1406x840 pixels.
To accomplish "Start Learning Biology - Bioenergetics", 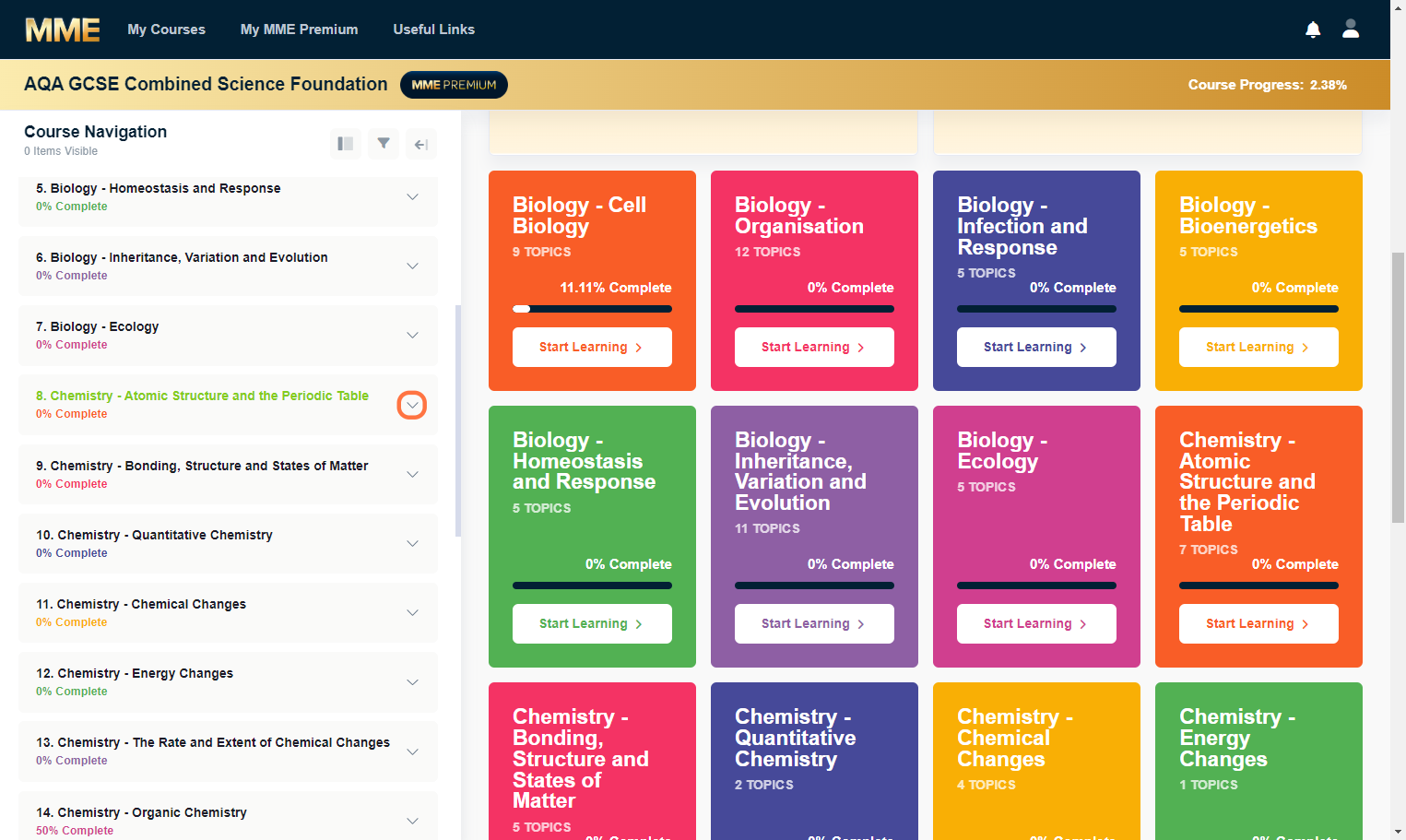I will [x=1258, y=348].
